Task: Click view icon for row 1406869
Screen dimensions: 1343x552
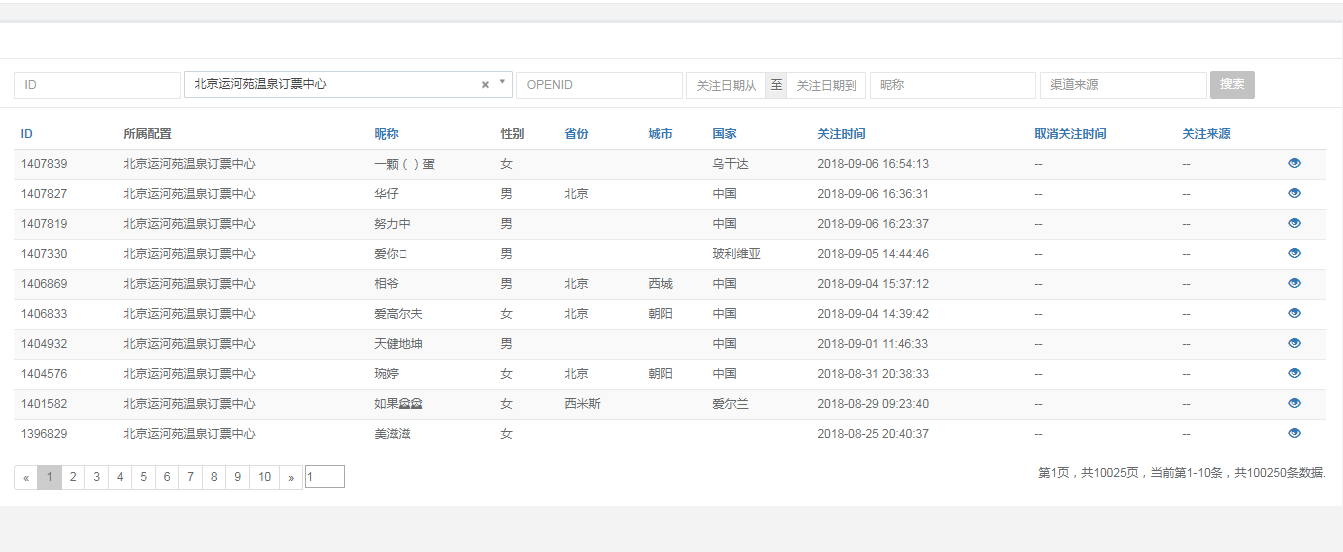Action: [1294, 283]
